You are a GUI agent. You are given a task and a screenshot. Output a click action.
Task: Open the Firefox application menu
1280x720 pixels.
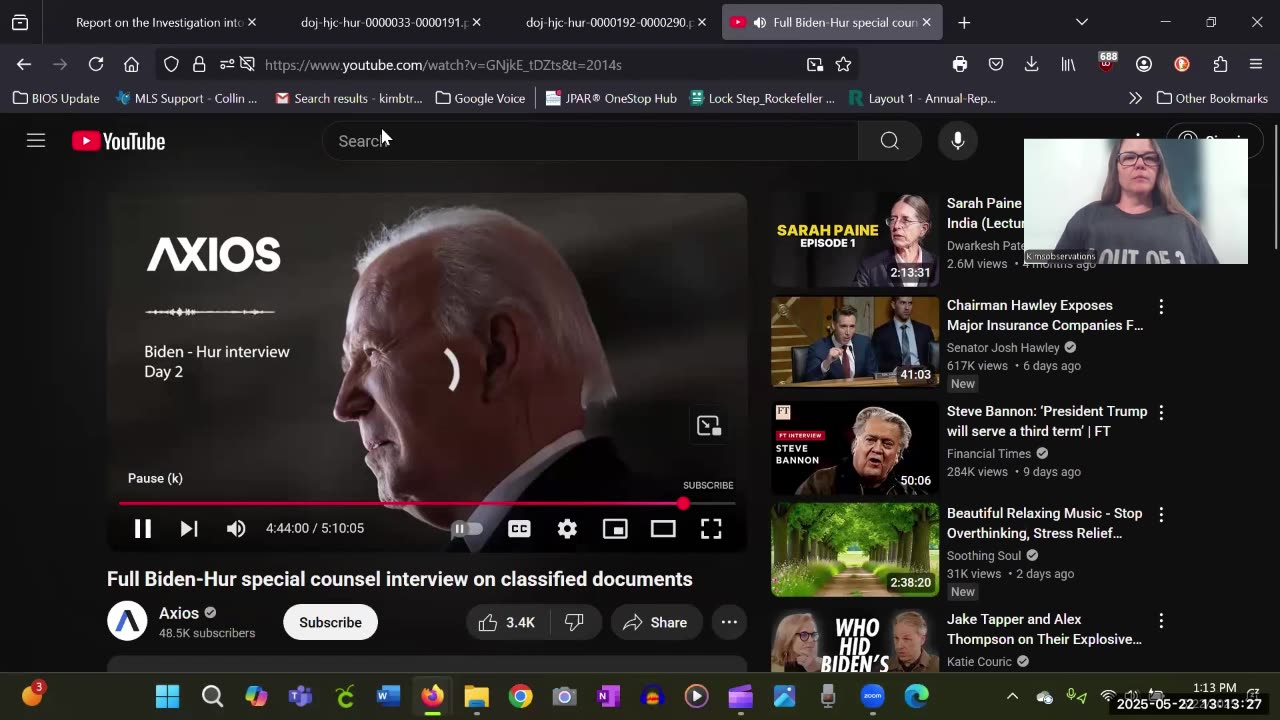(x=1256, y=64)
